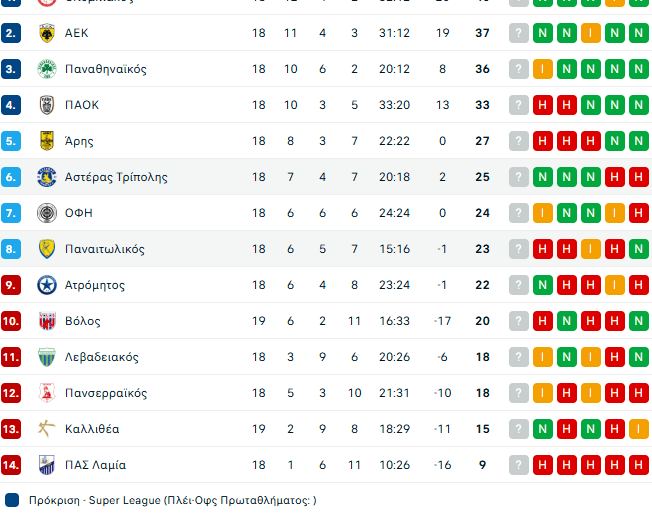Select the Καλλιθέα team name
Screen dimensions: 652x513
(91, 429)
